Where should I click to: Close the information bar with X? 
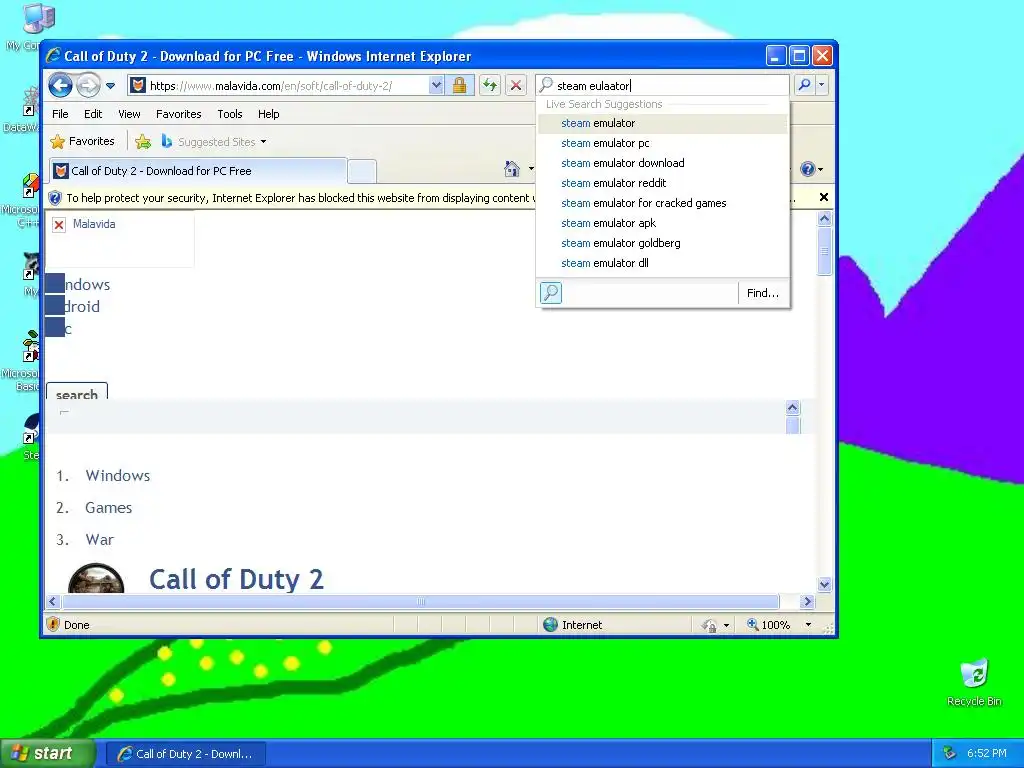[824, 197]
